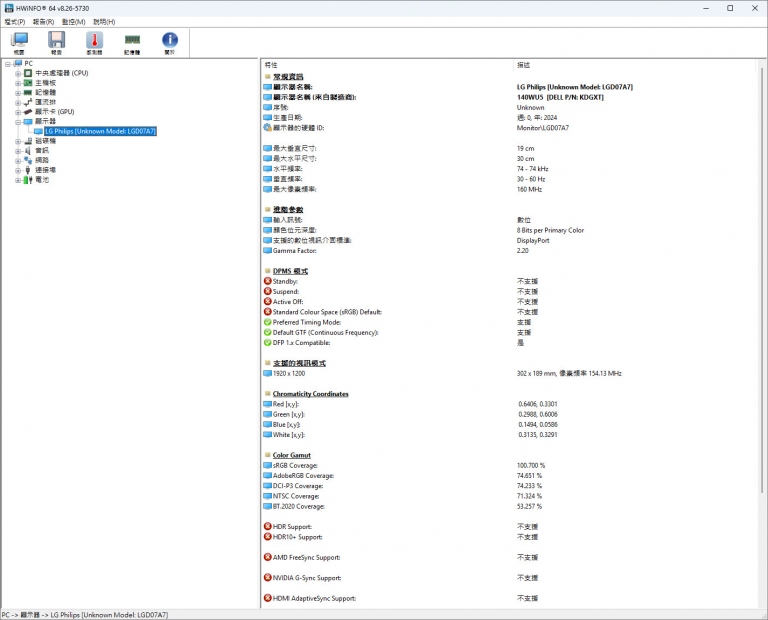This screenshot has height=620, width=768.
Task: Select the BT.2020 Coverage row
Action: [x=509, y=506]
